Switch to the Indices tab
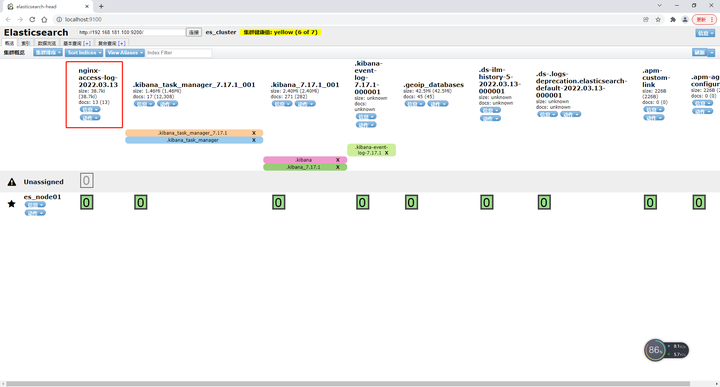Image resolution: width=720 pixels, height=387 pixels. (x=25, y=43)
